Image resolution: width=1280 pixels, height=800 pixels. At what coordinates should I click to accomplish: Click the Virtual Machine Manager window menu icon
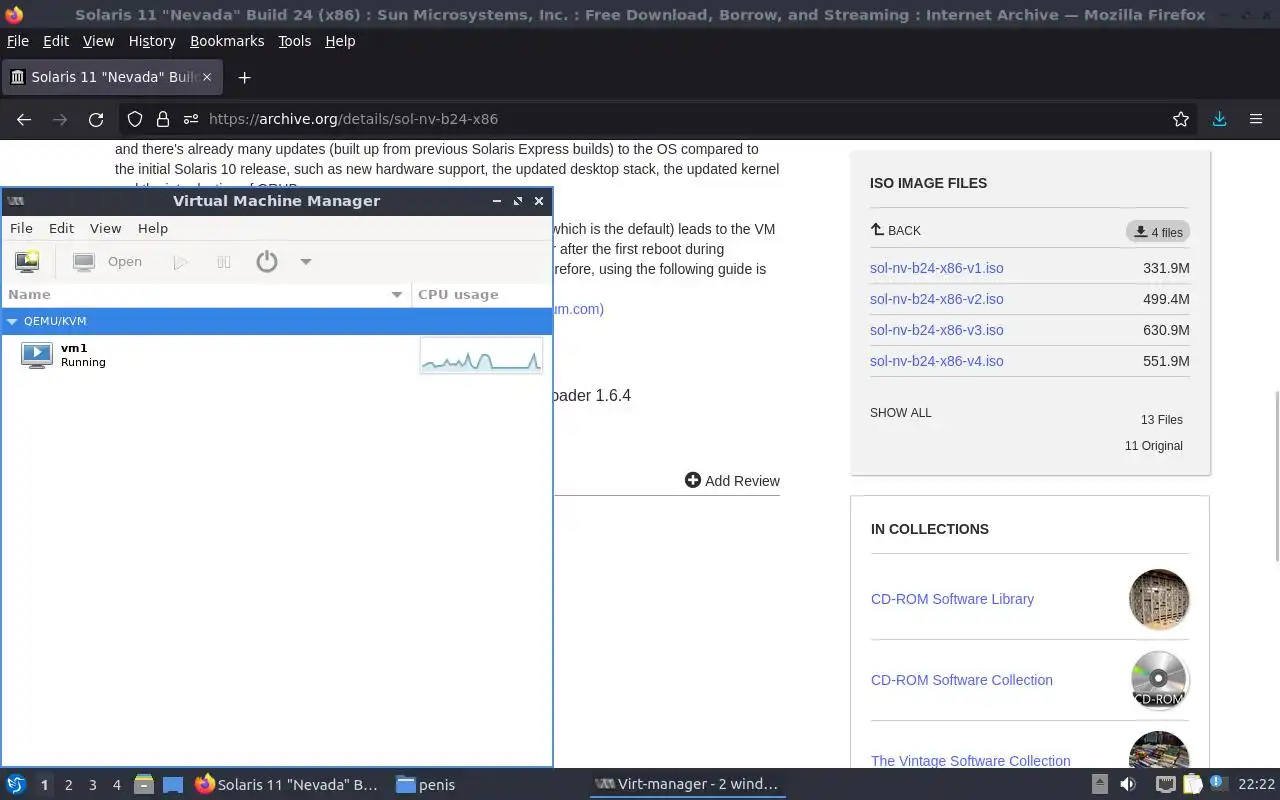[x=15, y=201]
